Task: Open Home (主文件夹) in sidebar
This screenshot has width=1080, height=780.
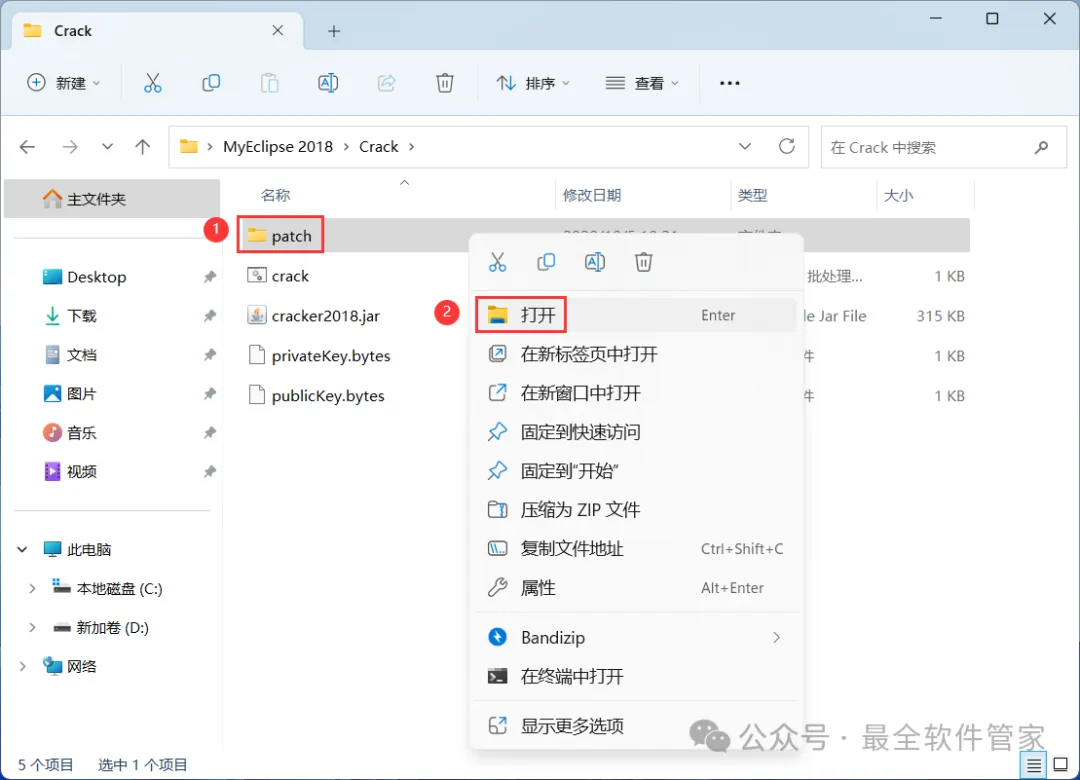Action: coord(112,199)
